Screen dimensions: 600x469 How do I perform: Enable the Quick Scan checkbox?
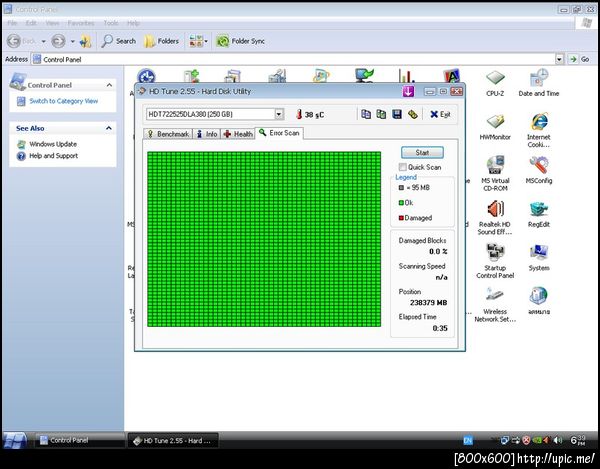coord(403,167)
